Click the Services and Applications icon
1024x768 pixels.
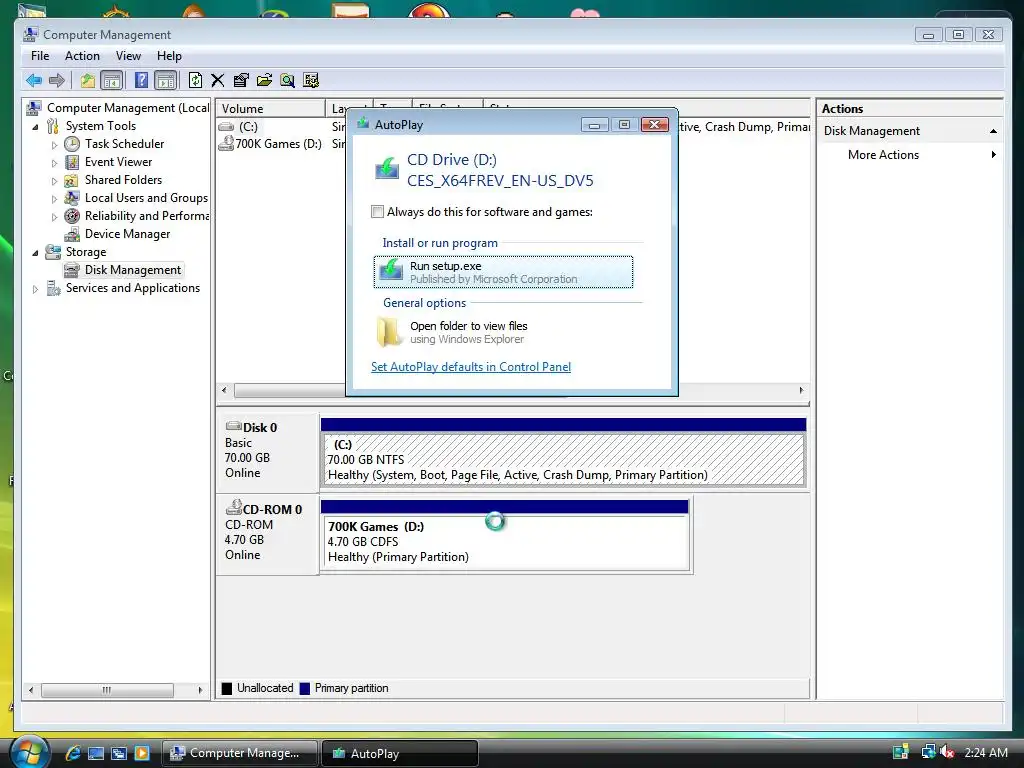[x=54, y=288]
